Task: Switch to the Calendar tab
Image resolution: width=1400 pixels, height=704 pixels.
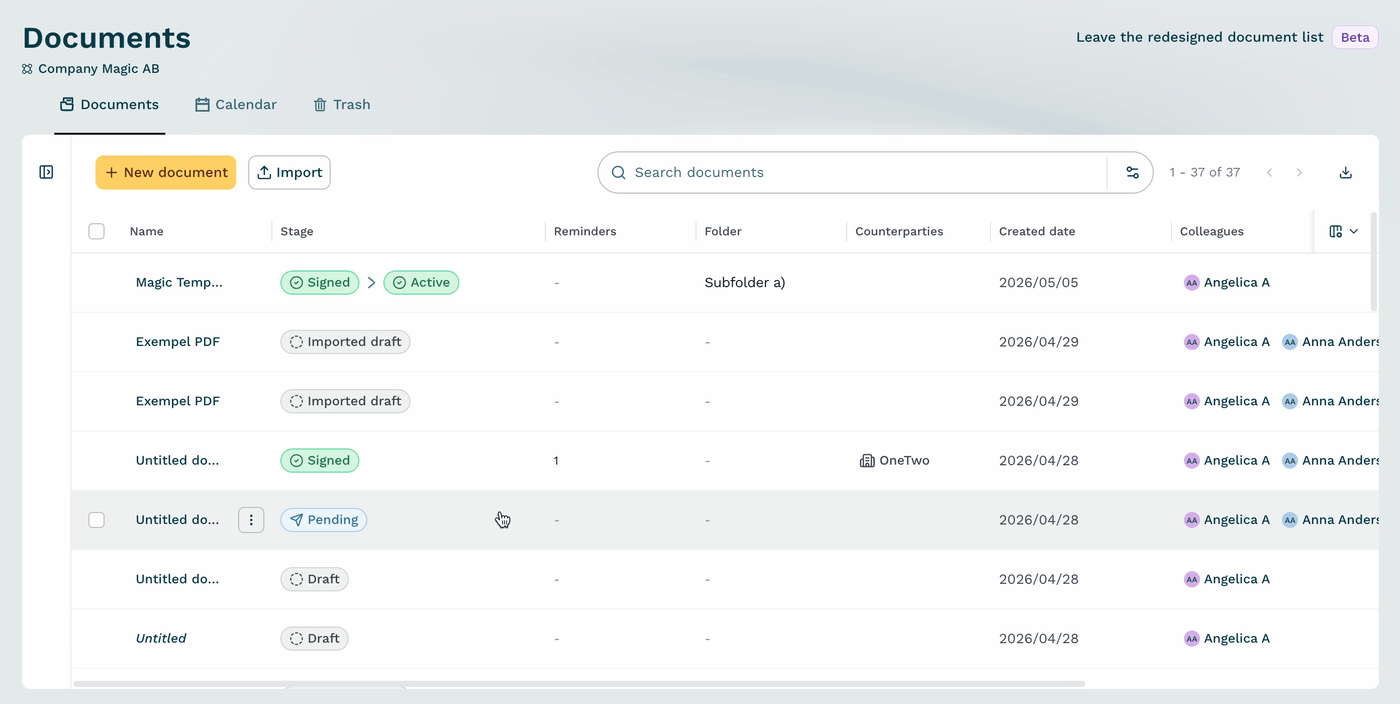Action: click(x=235, y=104)
